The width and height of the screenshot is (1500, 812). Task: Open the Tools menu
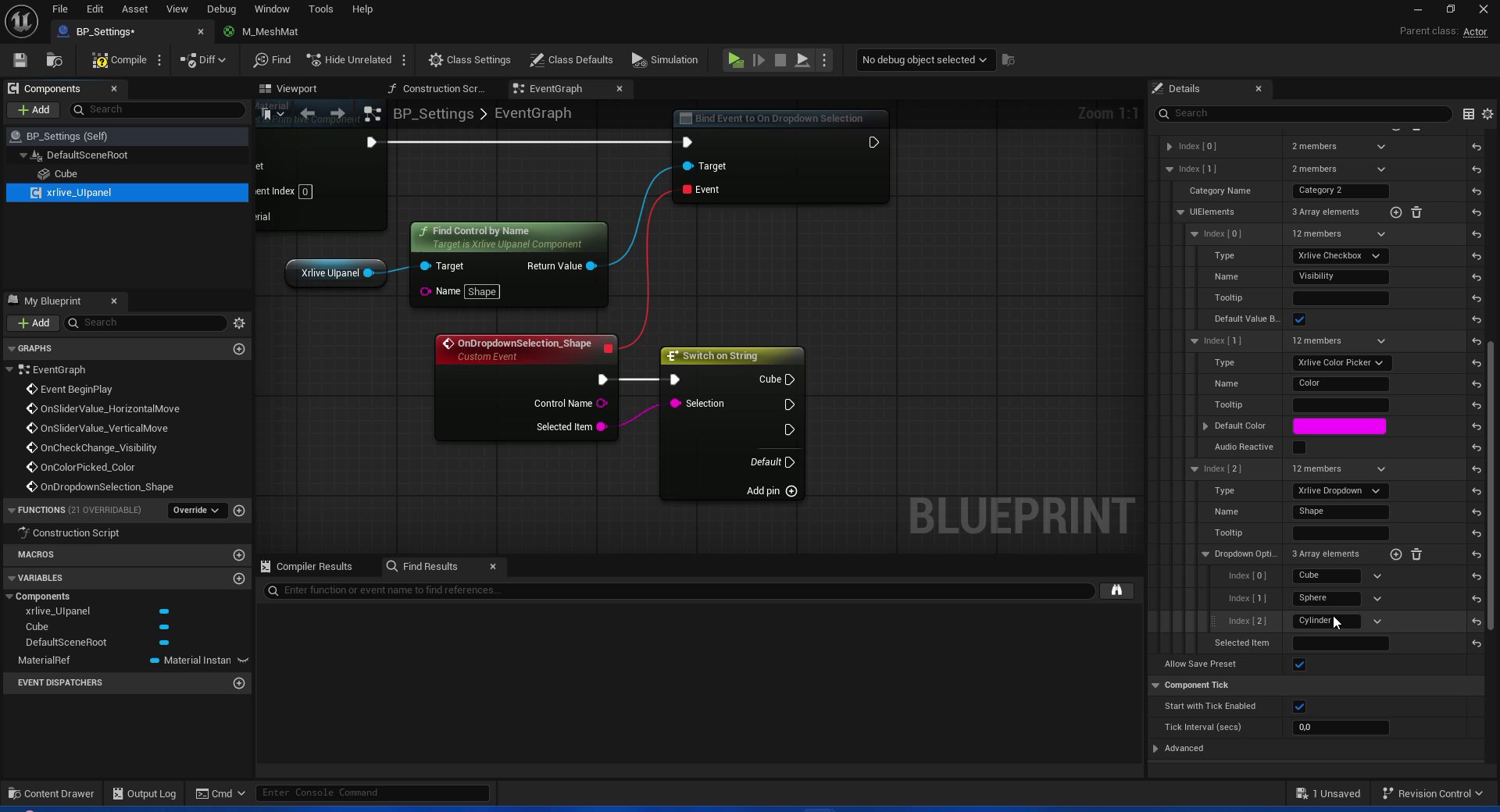[x=320, y=9]
